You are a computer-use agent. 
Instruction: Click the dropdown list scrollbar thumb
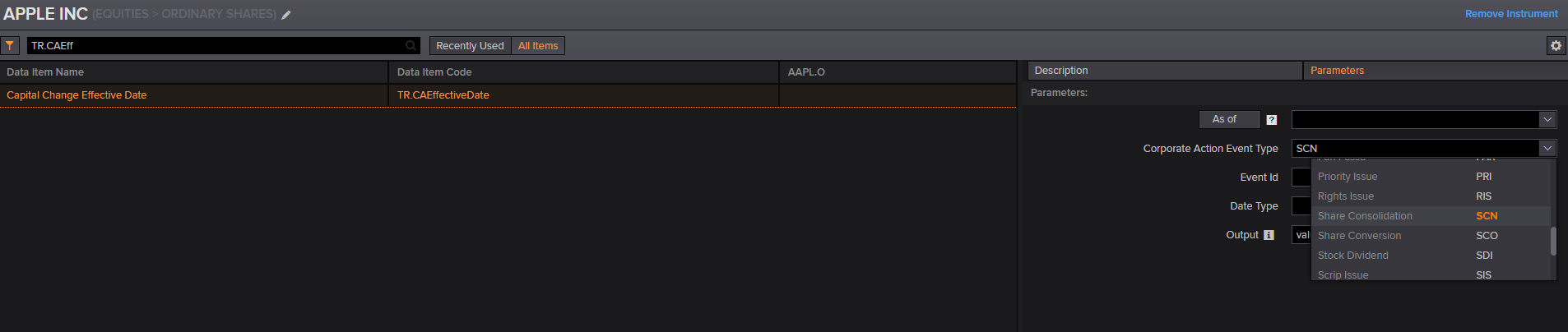[1553, 241]
